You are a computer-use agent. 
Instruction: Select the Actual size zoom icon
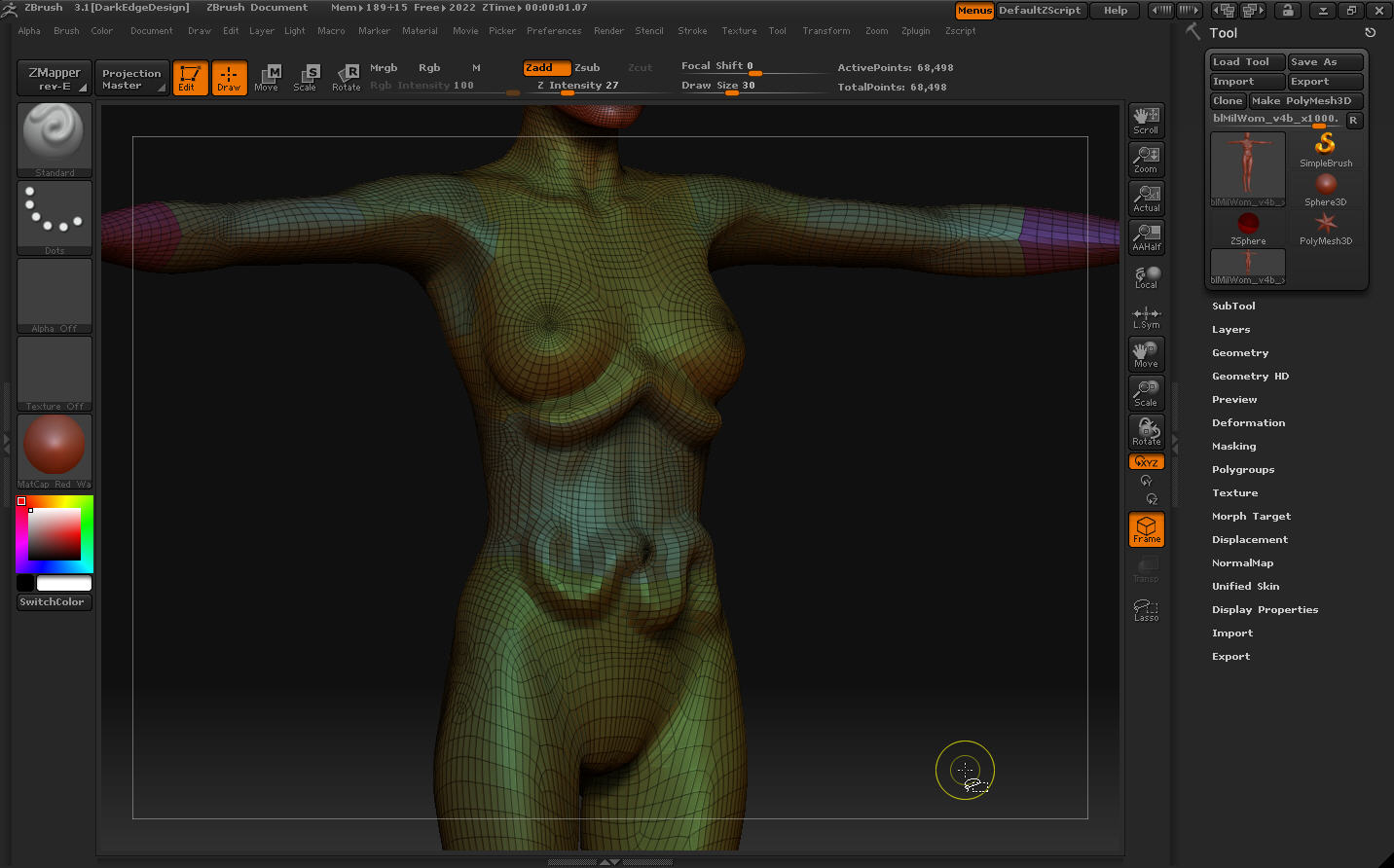[x=1147, y=199]
